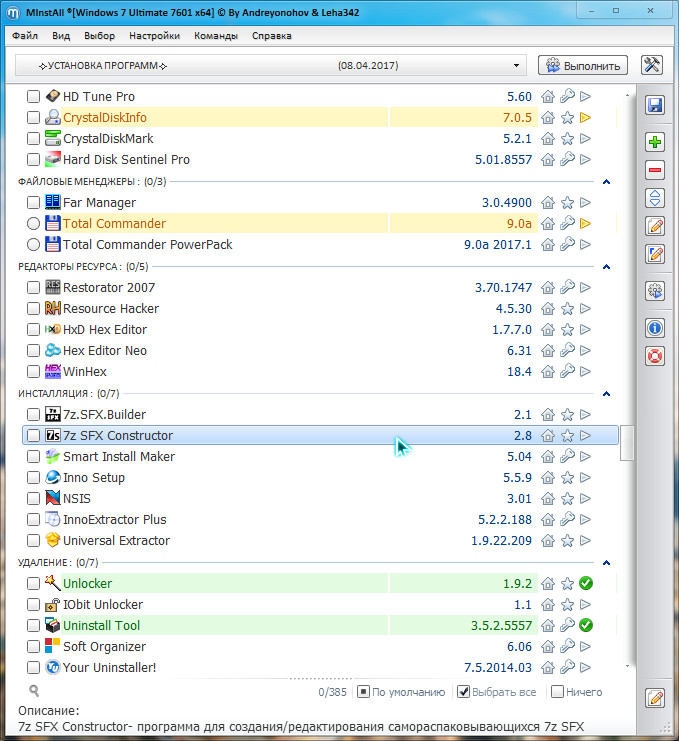Check the 7z SFX Constructor checkbox

(x=33, y=435)
